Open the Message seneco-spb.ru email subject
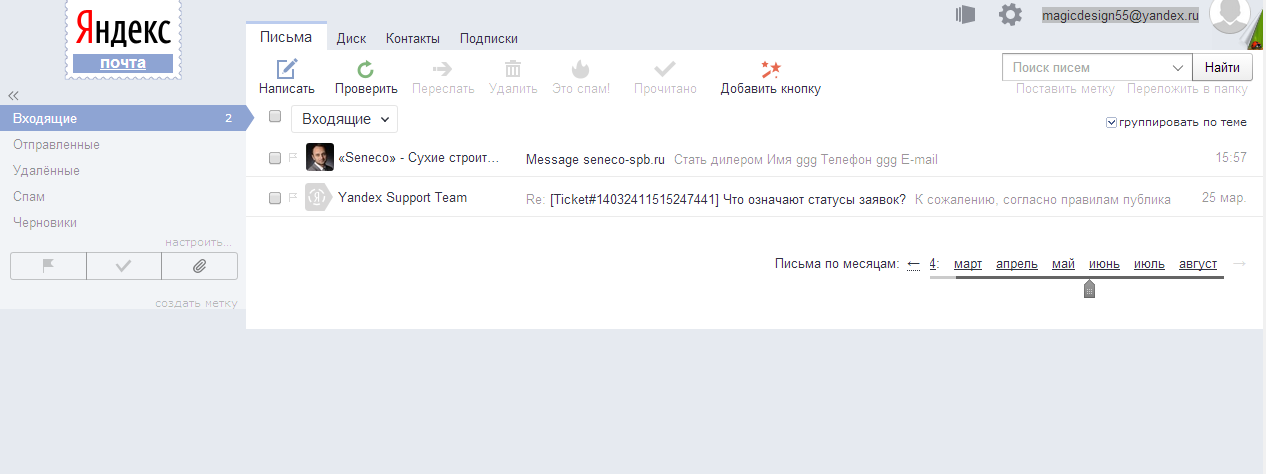Image resolution: width=1266 pixels, height=474 pixels. pyautogui.click(x=595, y=159)
